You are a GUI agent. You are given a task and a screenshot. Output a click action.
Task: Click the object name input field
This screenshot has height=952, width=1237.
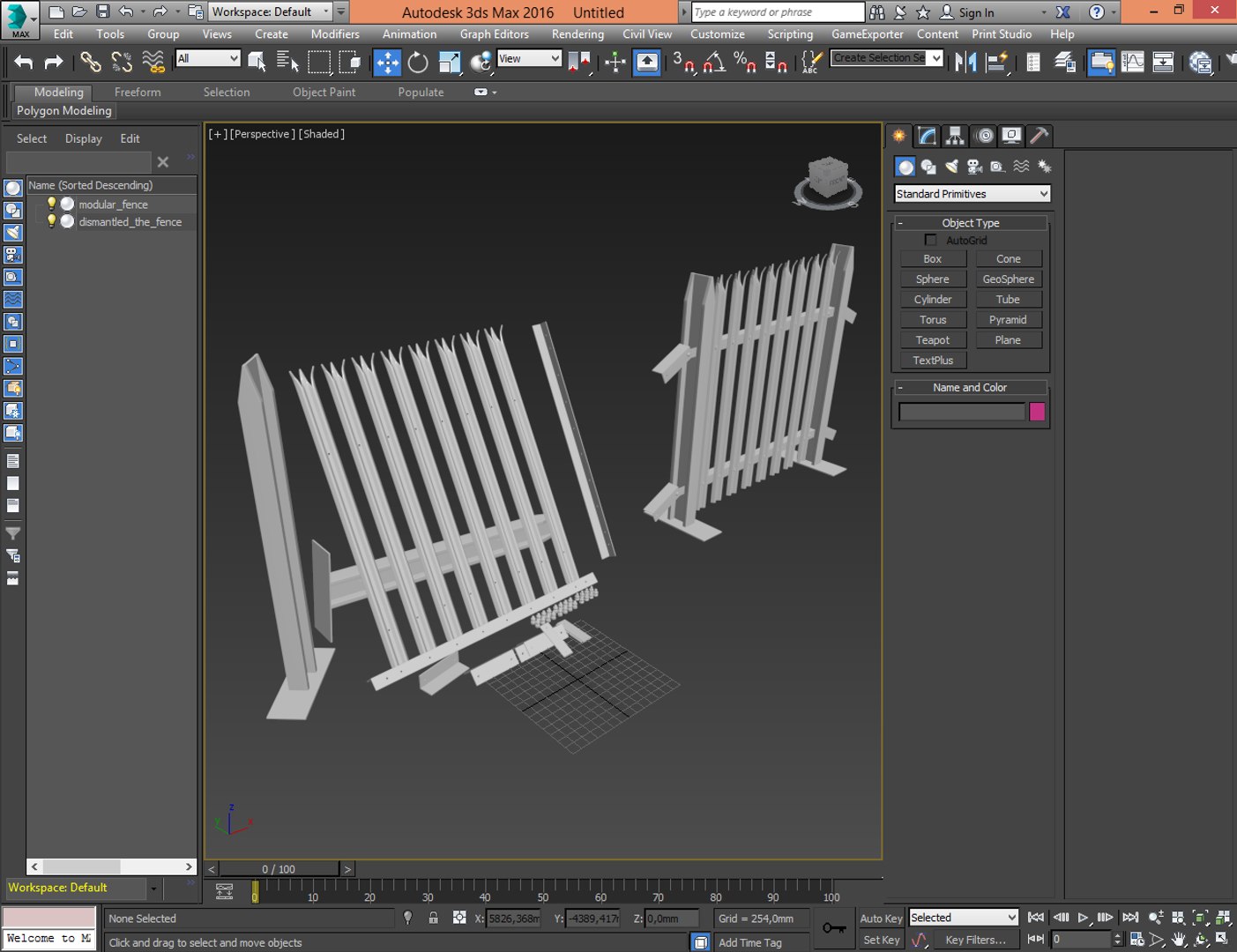pyautogui.click(x=962, y=412)
